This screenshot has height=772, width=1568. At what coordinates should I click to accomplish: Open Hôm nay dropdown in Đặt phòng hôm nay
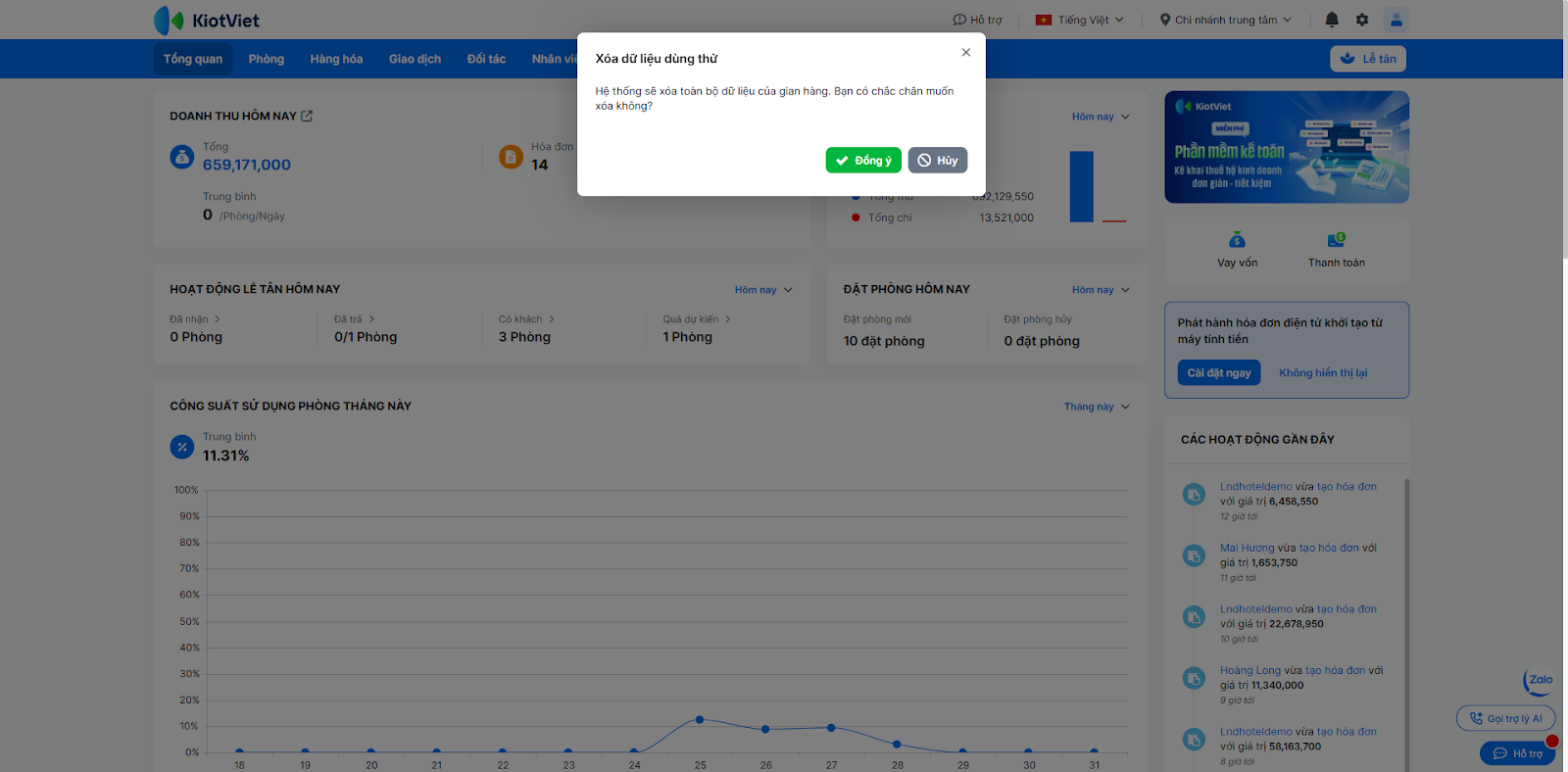tap(1101, 290)
